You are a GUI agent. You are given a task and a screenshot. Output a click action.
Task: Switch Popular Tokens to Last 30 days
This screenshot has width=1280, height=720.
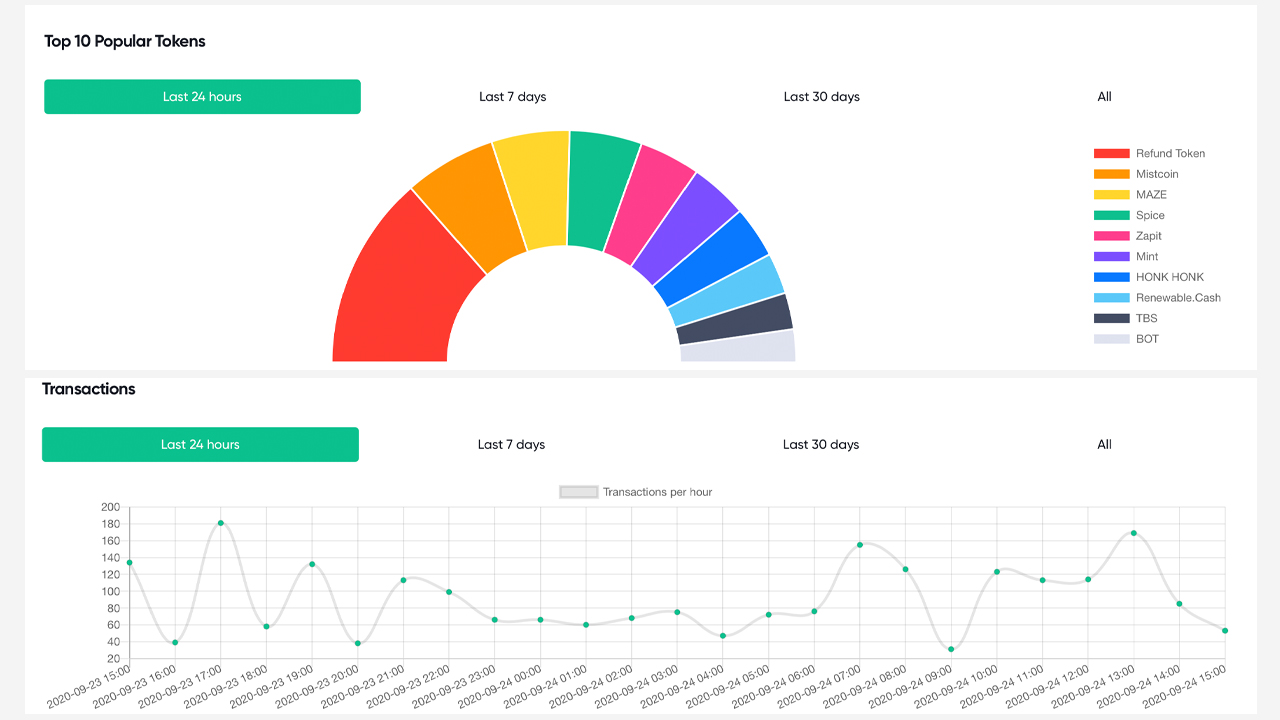(822, 97)
